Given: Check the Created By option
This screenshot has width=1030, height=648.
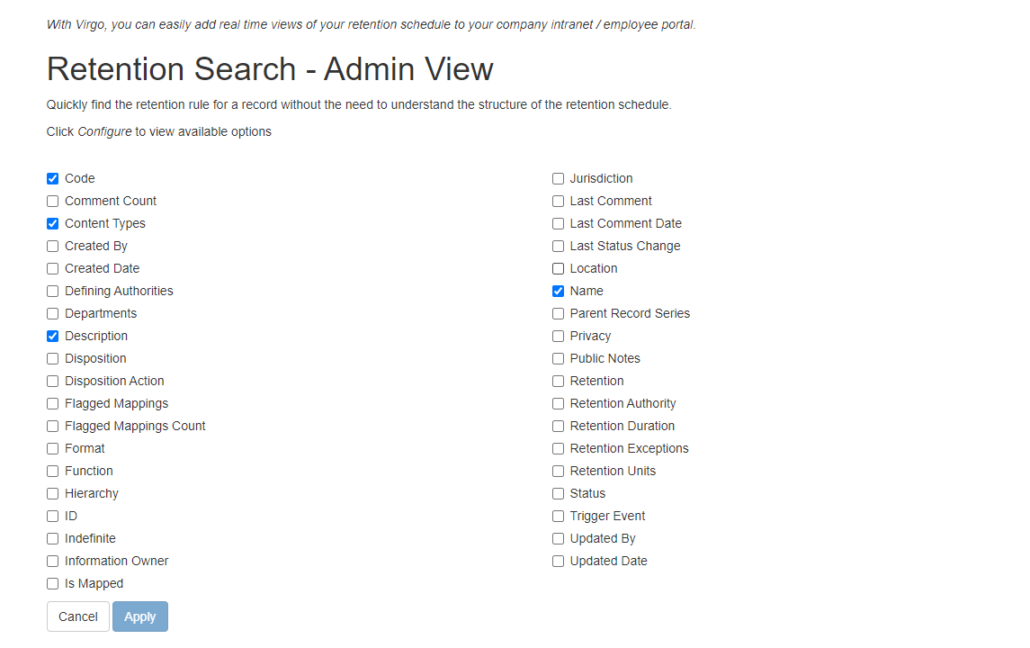Looking at the screenshot, I should tap(52, 245).
